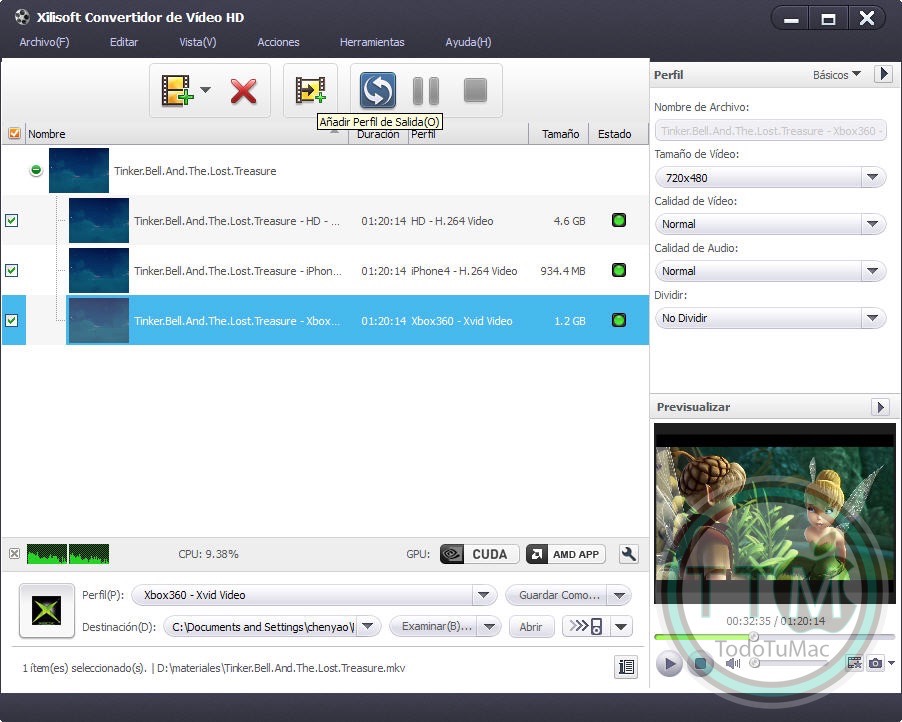Open the Archivo(F) menu
The width and height of the screenshot is (902, 722).
tap(44, 42)
